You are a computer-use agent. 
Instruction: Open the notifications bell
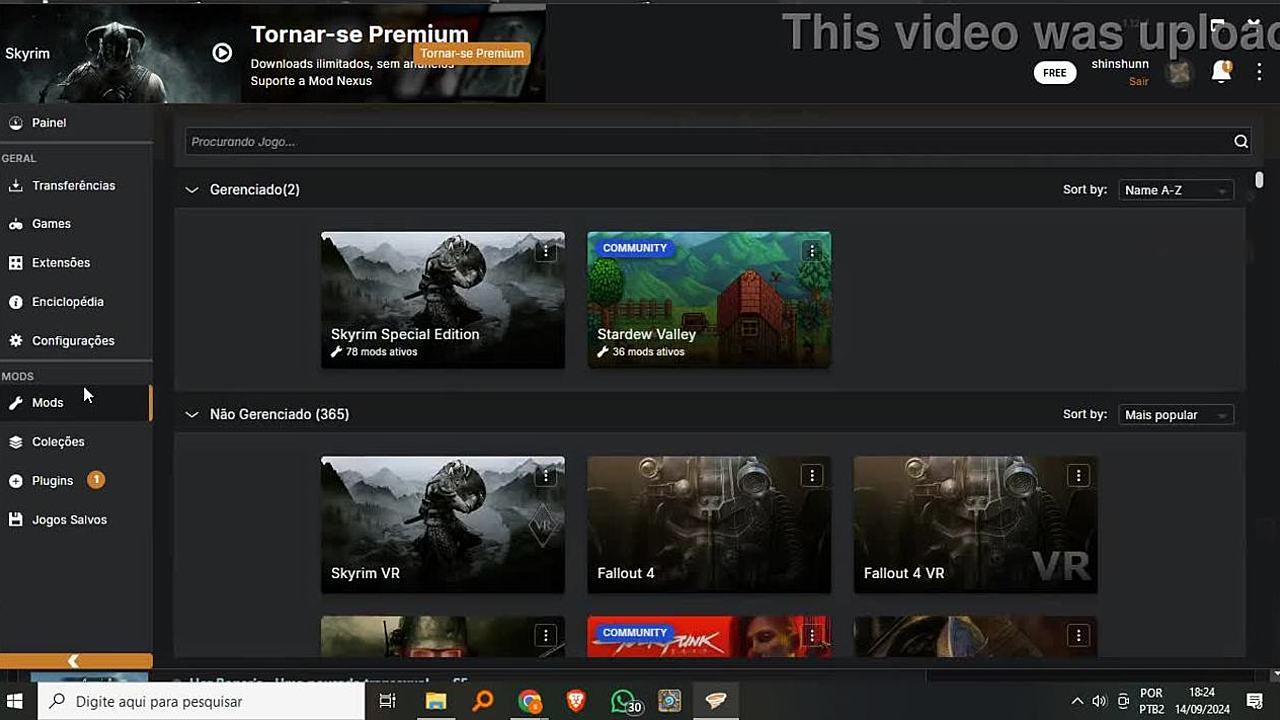[x=1221, y=71]
